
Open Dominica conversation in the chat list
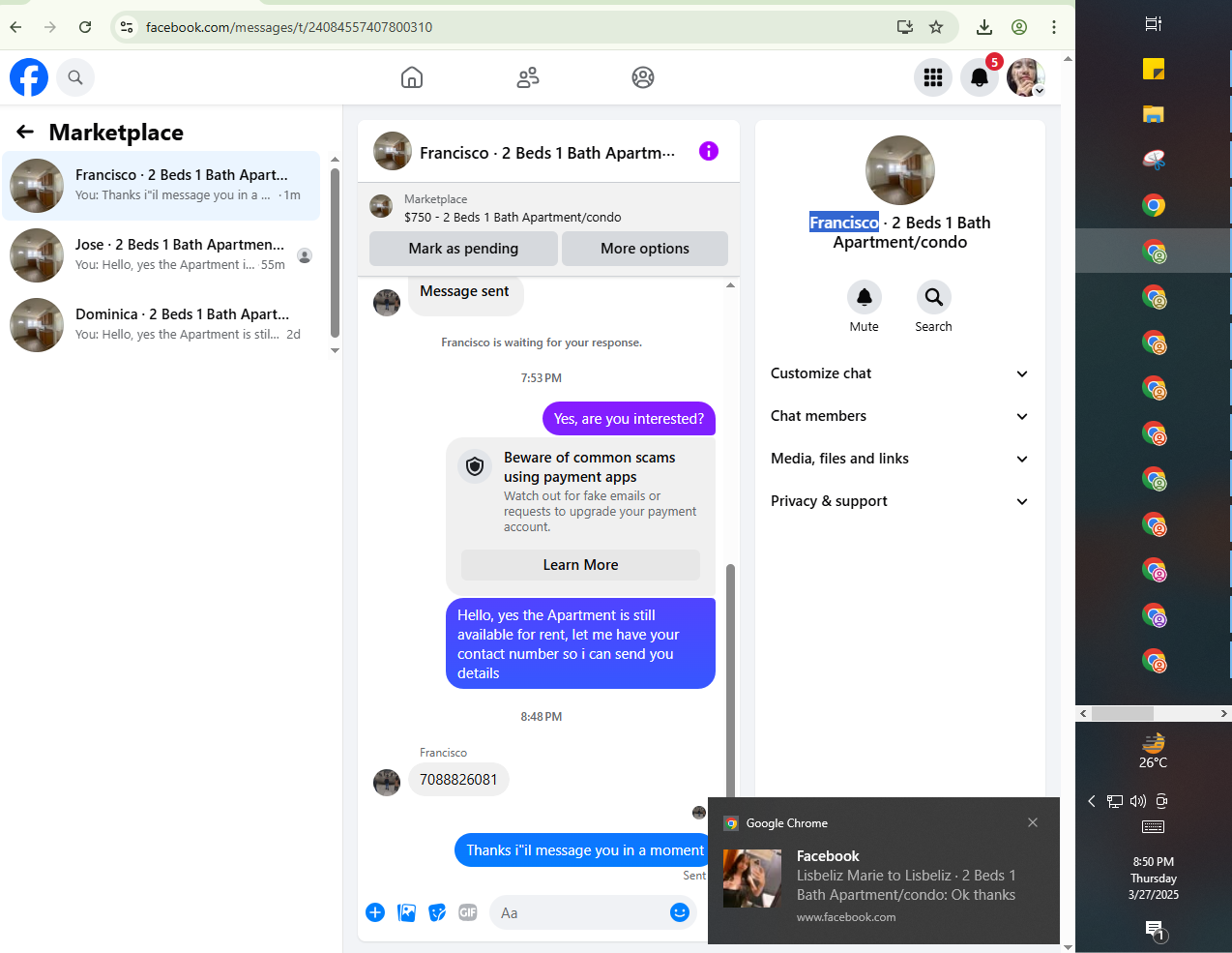161,325
